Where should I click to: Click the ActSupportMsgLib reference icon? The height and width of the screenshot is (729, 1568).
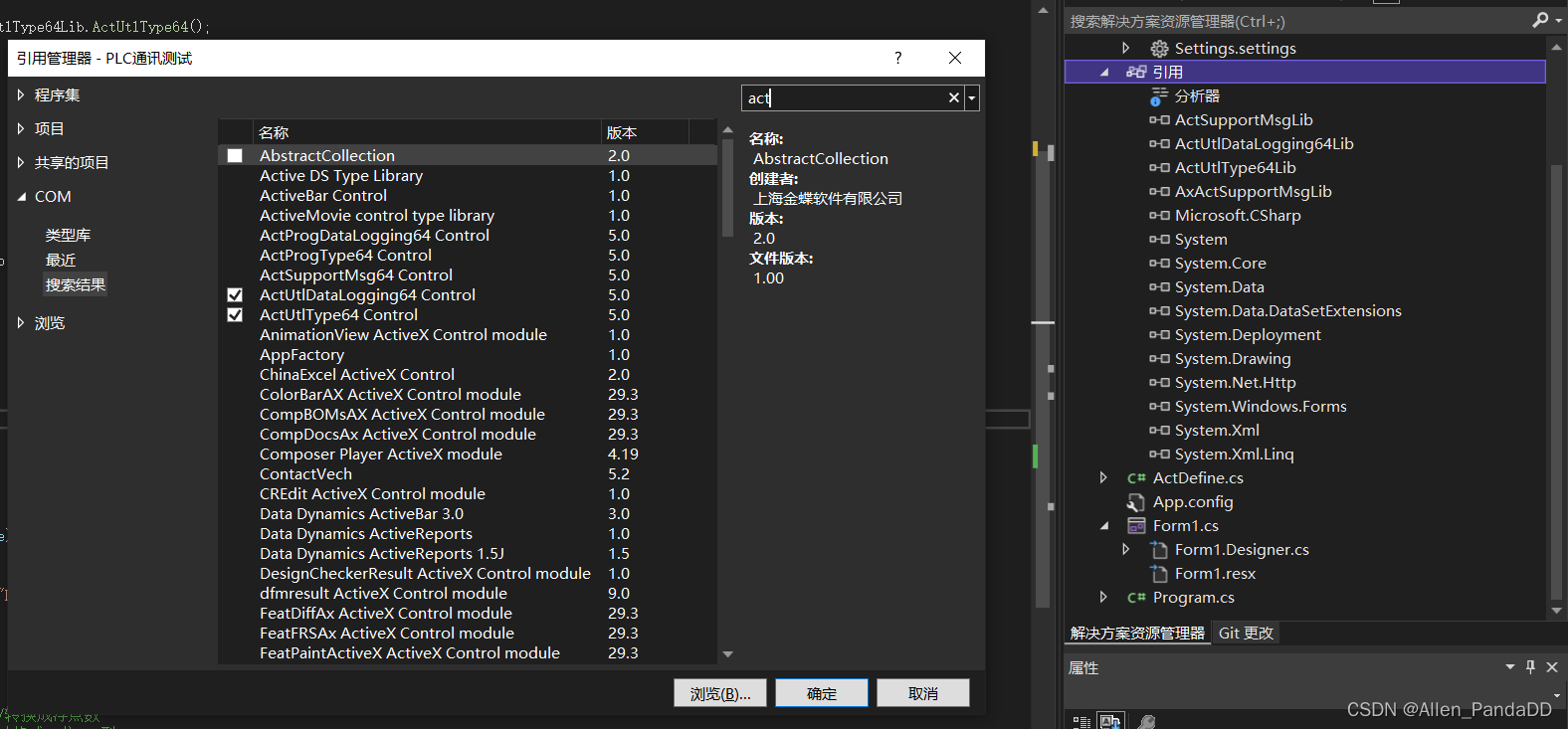[x=1159, y=120]
